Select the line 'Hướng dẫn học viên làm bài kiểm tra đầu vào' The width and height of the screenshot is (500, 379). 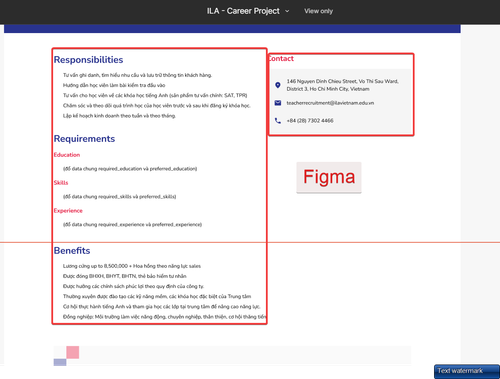114,85
